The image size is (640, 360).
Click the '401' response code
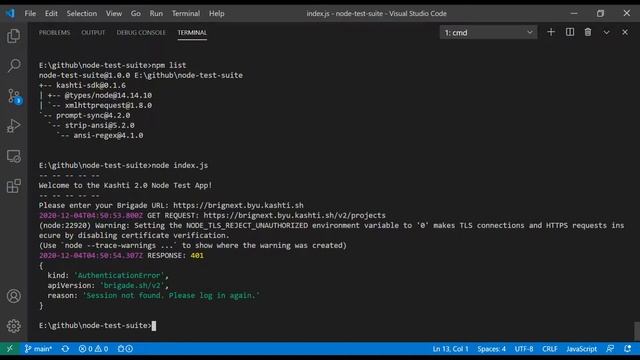tap(197, 256)
